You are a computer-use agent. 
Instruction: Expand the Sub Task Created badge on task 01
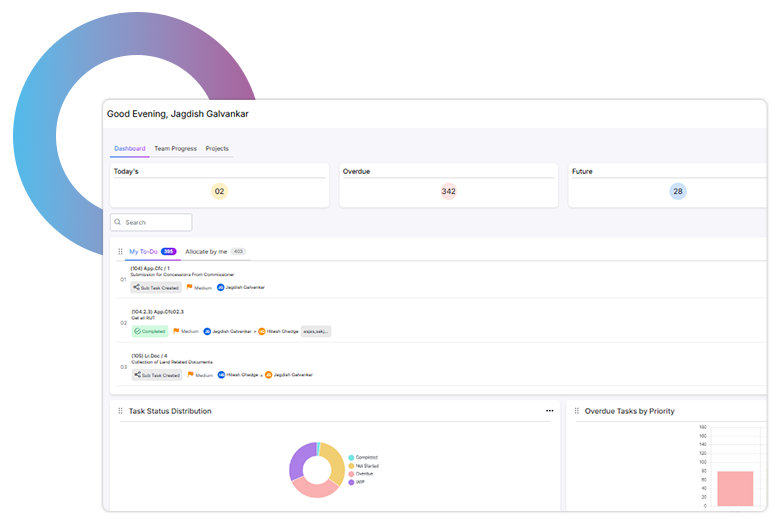click(x=156, y=287)
